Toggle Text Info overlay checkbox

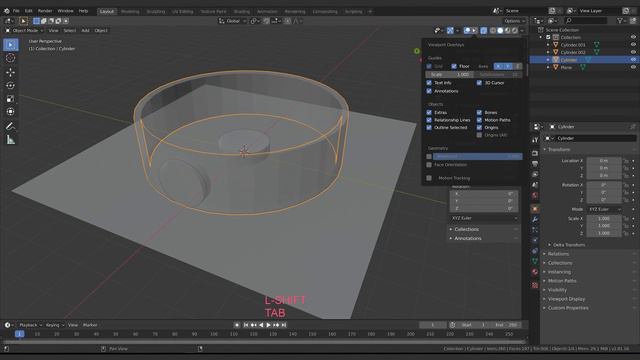[x=429, y=83]
